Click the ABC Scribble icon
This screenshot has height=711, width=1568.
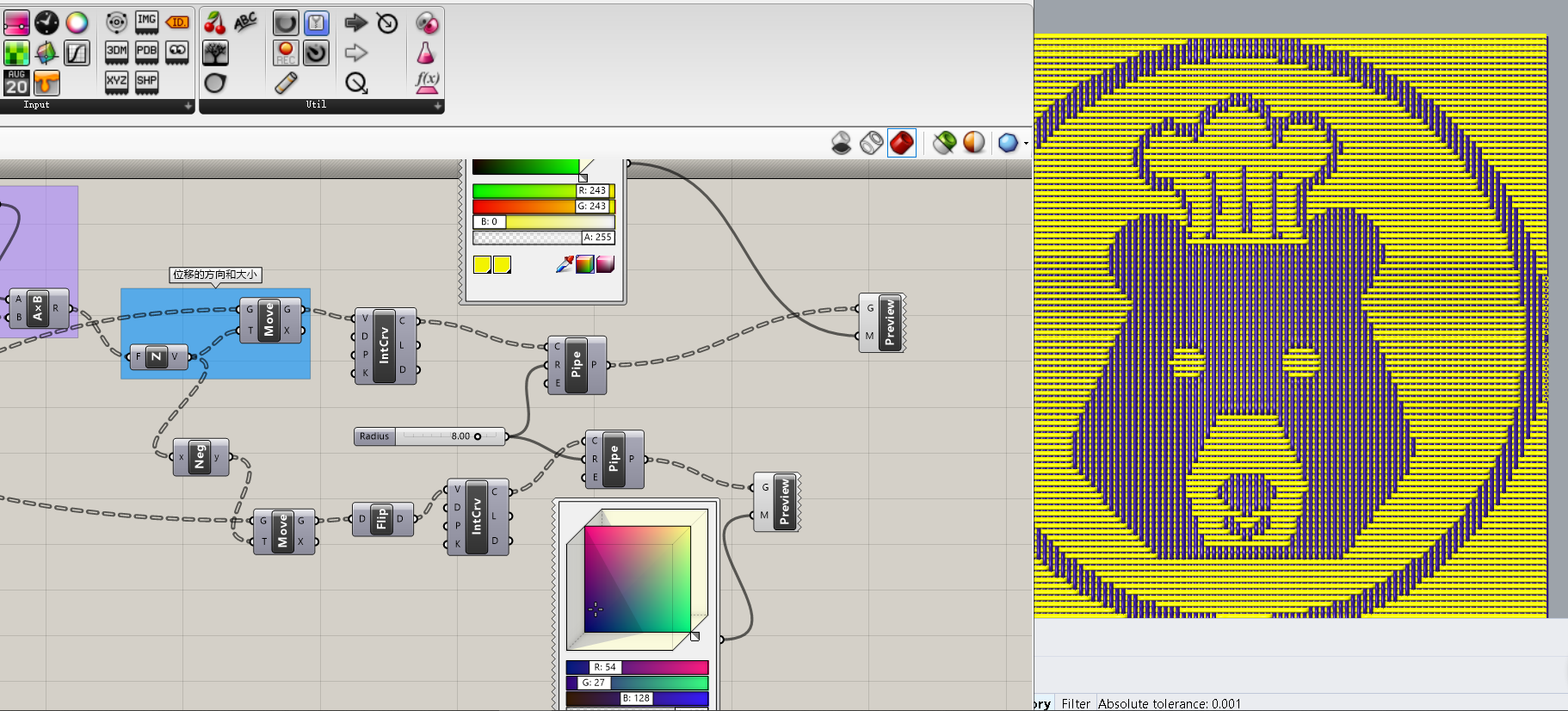246,22
